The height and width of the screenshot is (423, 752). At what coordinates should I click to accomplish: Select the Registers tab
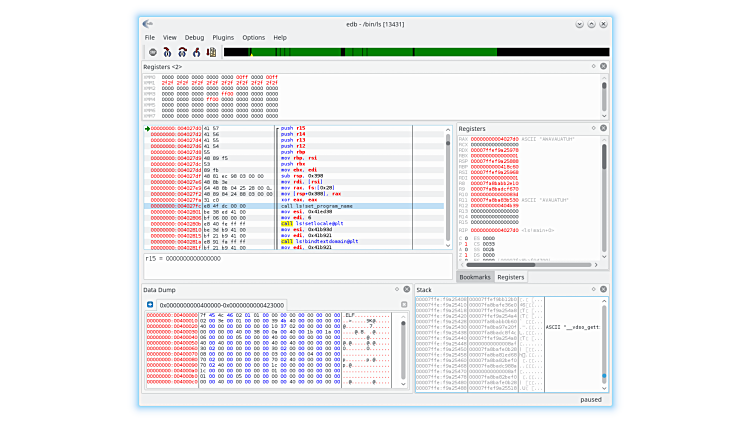click(x=511, y=276)
